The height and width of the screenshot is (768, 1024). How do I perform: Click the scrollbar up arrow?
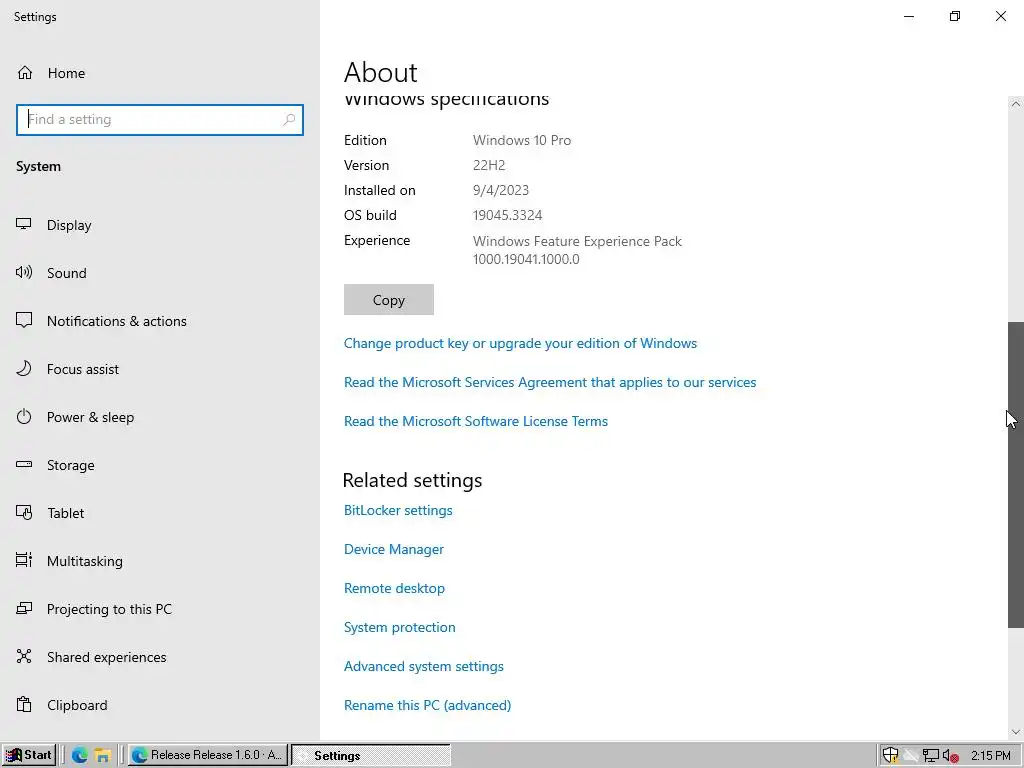(x=1016, y=104)
